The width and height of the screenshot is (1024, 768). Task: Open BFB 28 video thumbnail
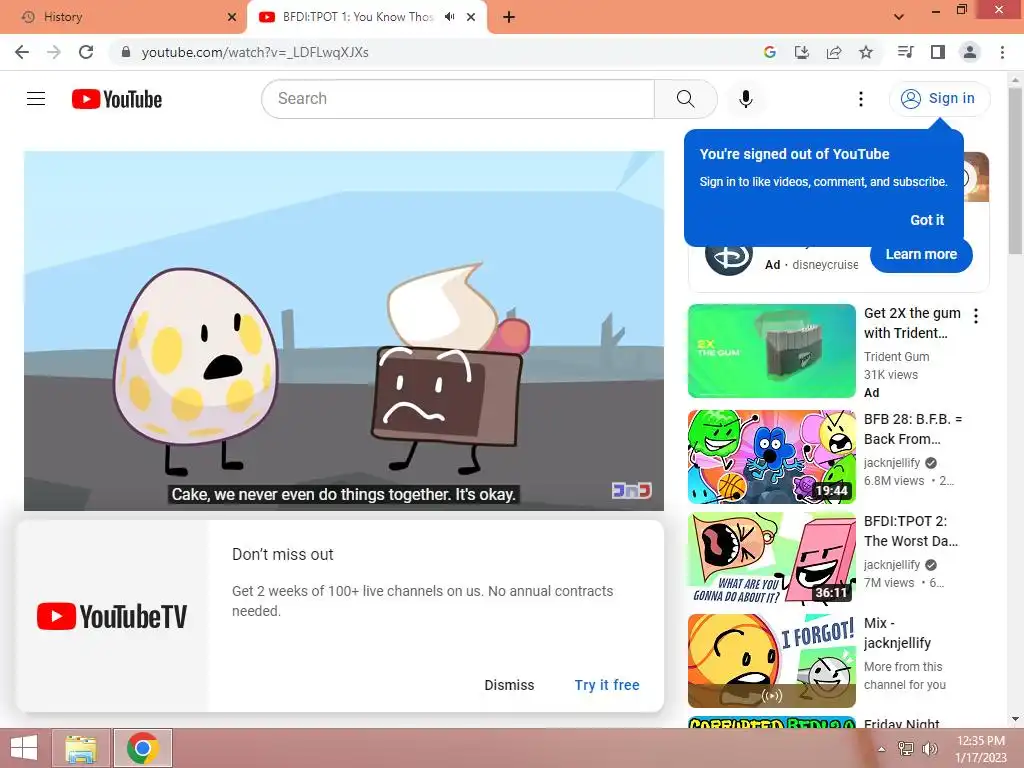click(x=771, y=456)
